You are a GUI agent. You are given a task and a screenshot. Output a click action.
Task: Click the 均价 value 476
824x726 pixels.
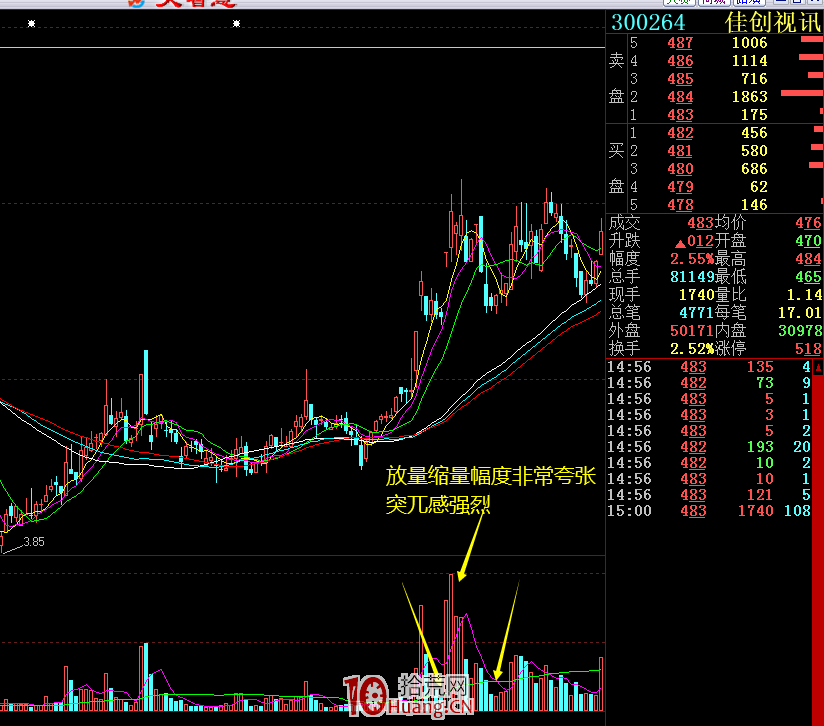pyautogui.click(x=808, y=223)
